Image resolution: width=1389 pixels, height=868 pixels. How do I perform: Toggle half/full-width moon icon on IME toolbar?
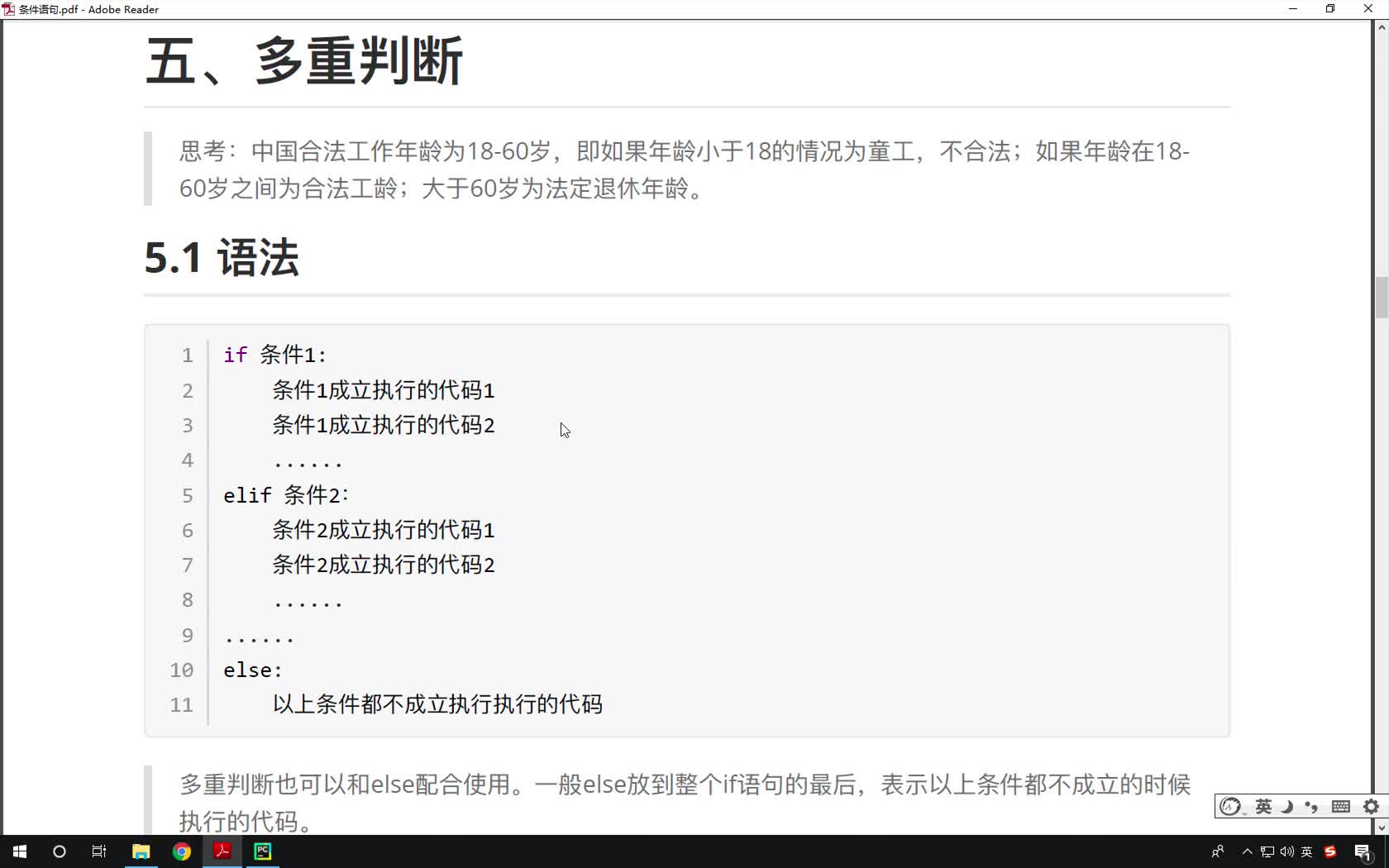1287,807
